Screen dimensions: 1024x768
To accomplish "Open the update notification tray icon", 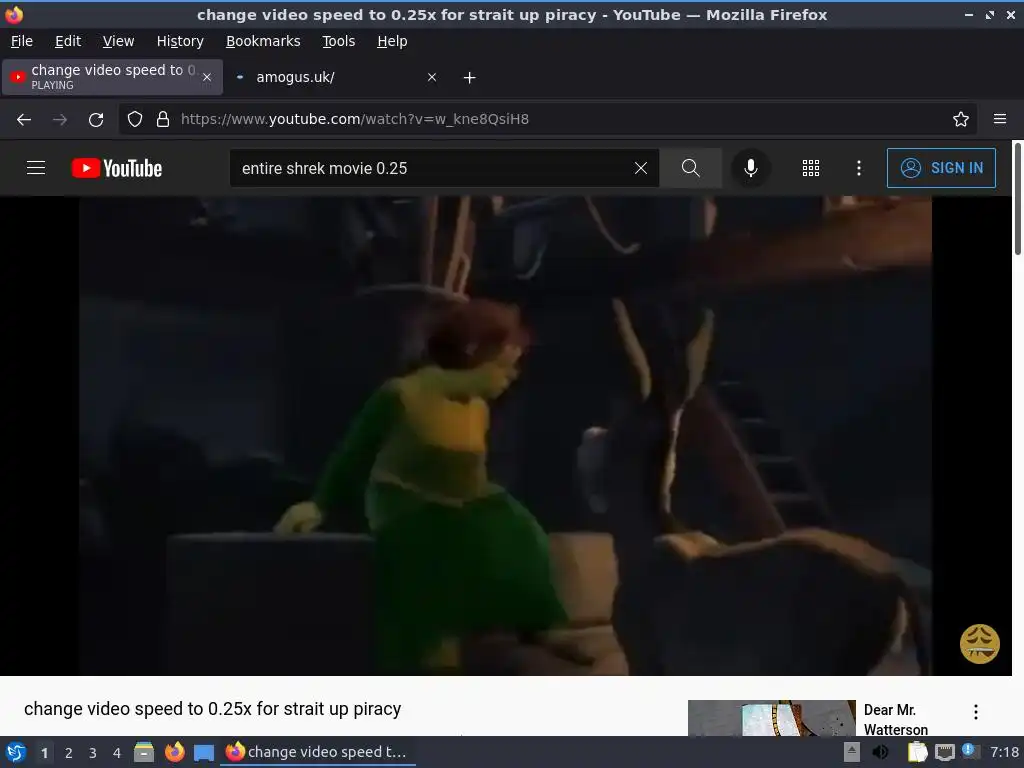I will coord(970,751).
